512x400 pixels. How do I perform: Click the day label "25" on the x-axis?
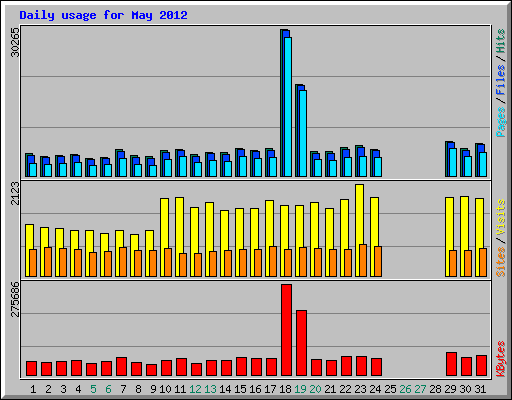tap(390, 389)
